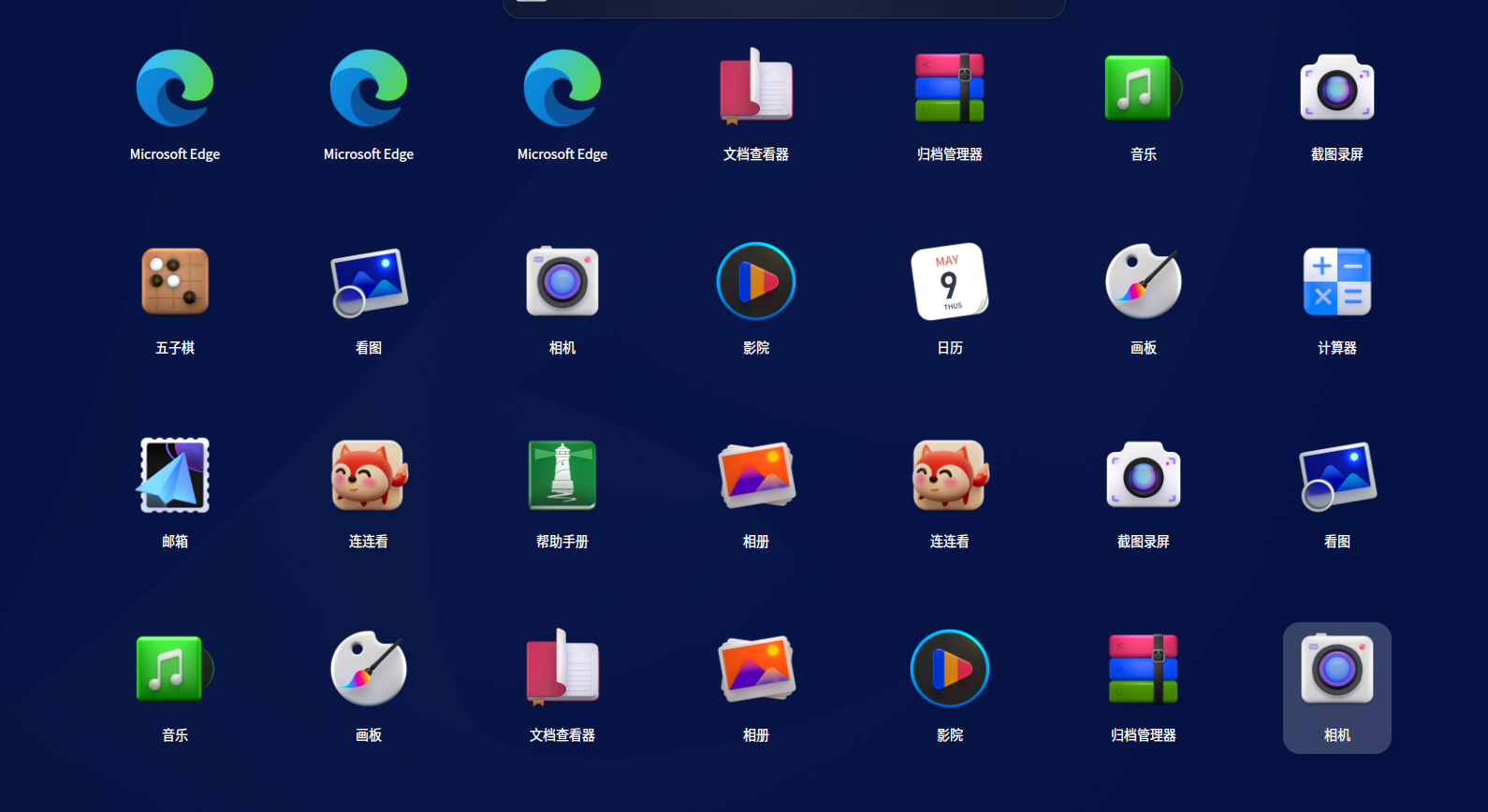Launch the Microsoft Edge between the two other Edge icons
This screenshot has width=1488, height=812.
point(369,88)
